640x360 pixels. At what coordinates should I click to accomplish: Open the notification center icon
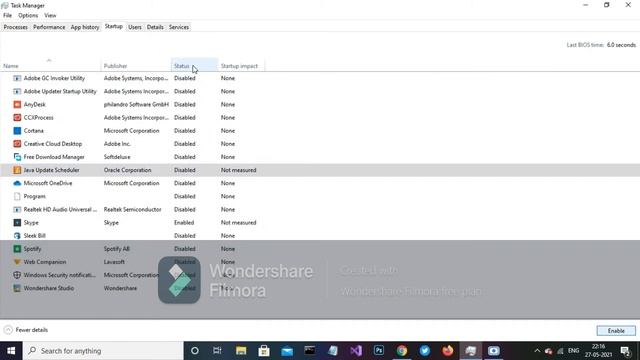[x=625, y=351]
